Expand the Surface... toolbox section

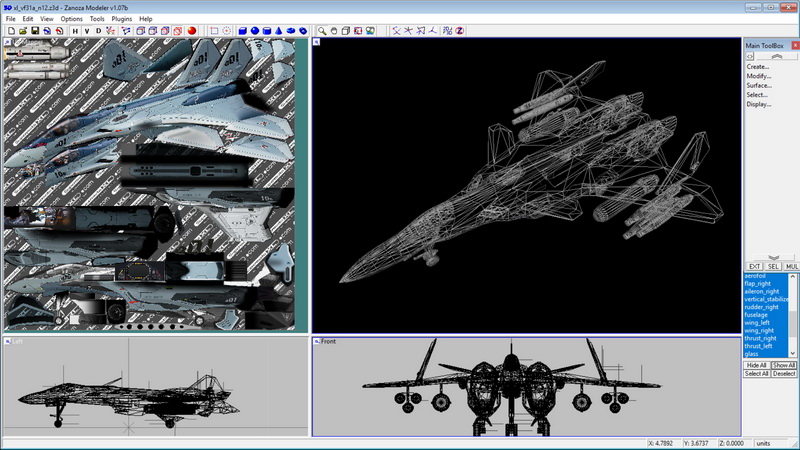pos(759,85)
